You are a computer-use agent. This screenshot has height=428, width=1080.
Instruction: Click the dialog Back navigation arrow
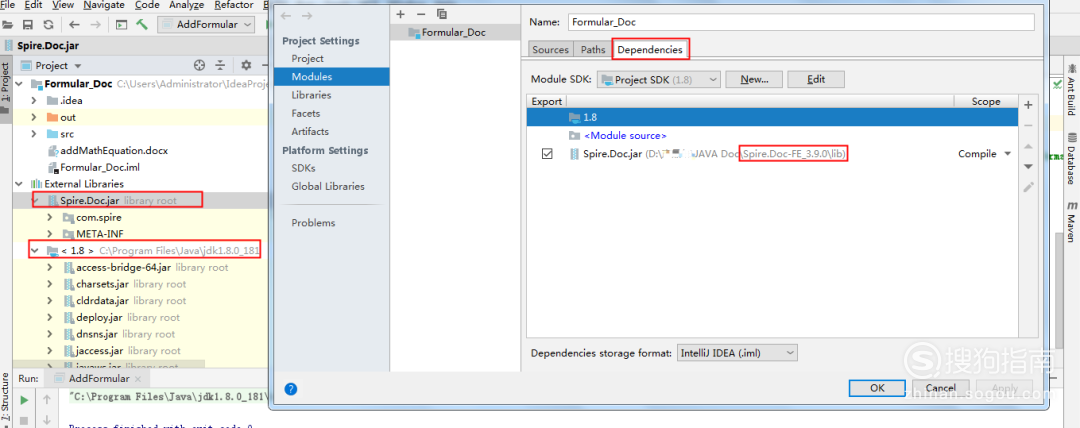pos(287,15)
